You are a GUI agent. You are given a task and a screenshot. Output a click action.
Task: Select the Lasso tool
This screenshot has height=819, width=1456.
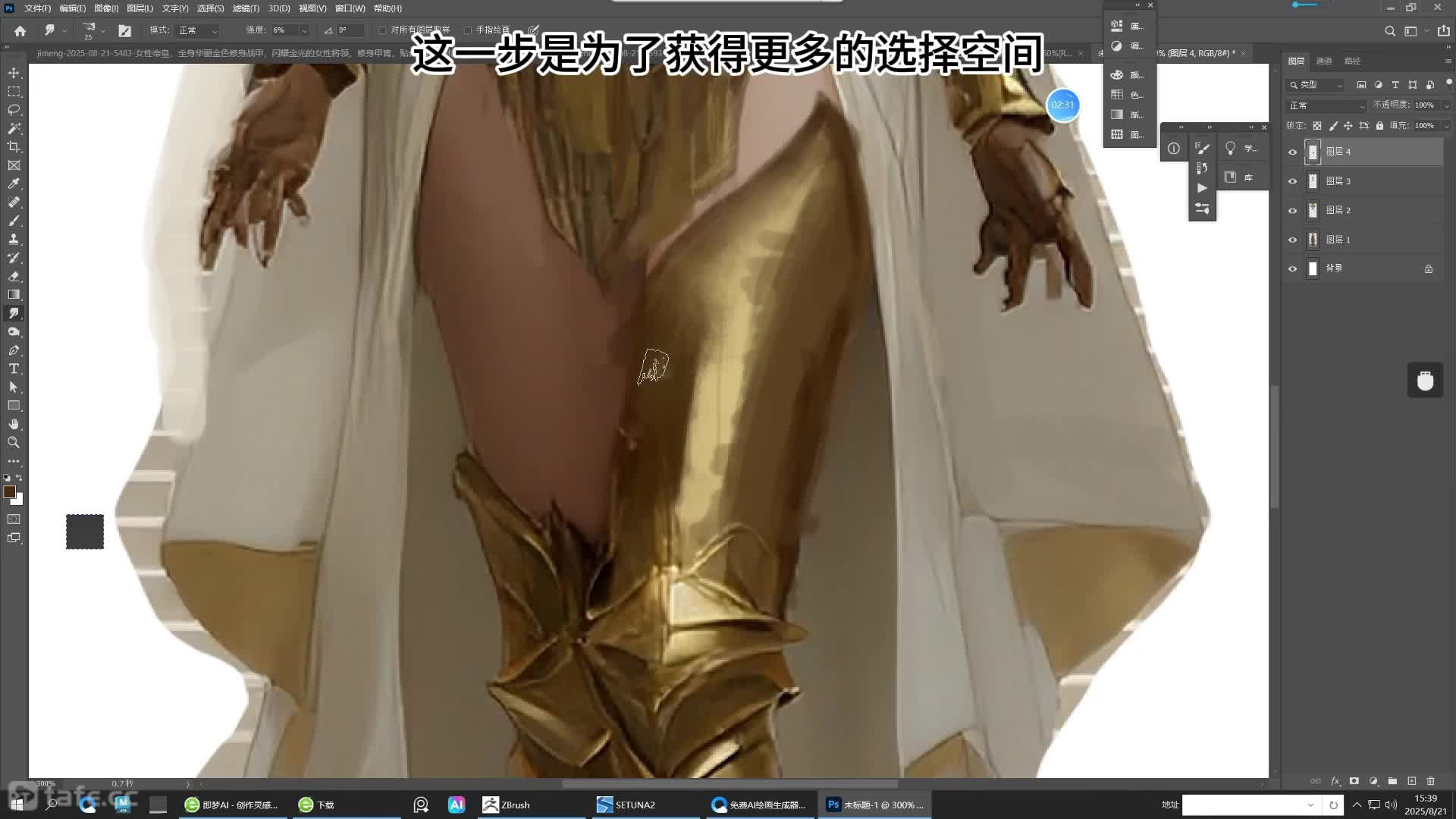(14, 110)
